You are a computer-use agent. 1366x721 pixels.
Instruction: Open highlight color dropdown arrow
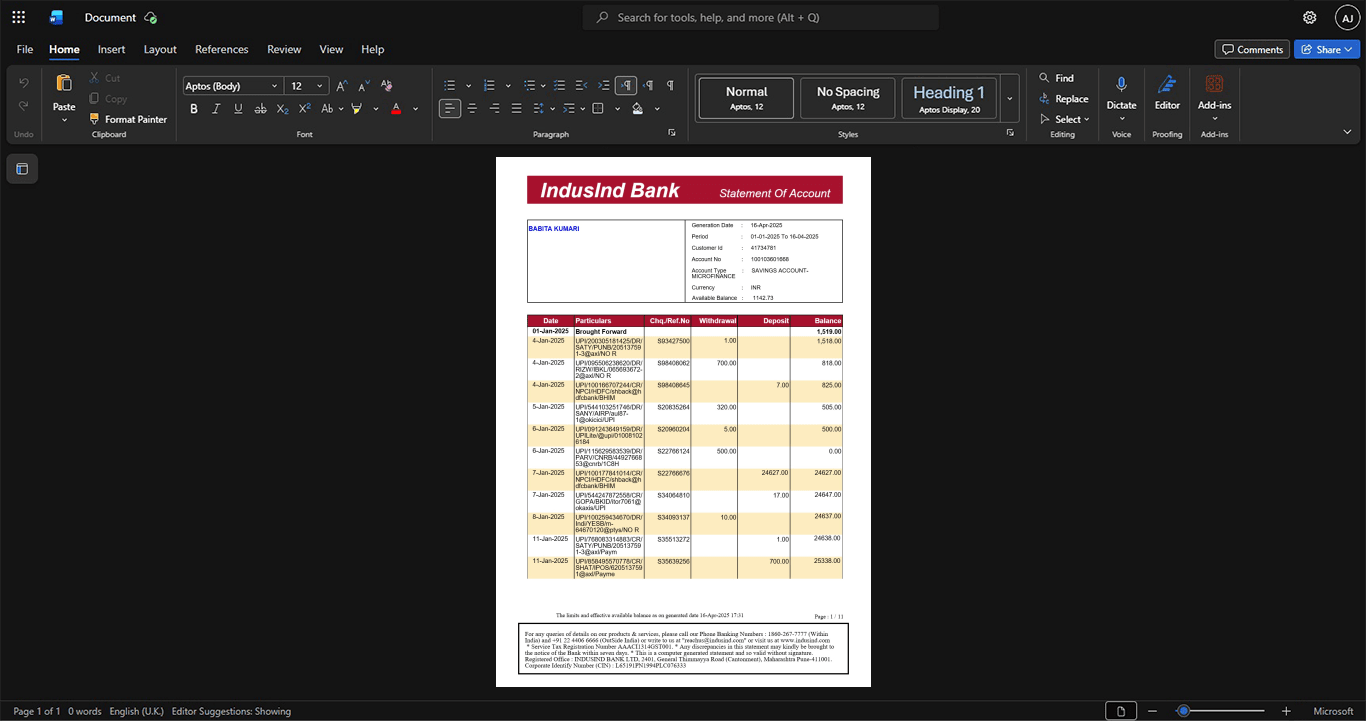tap(376, 109)
